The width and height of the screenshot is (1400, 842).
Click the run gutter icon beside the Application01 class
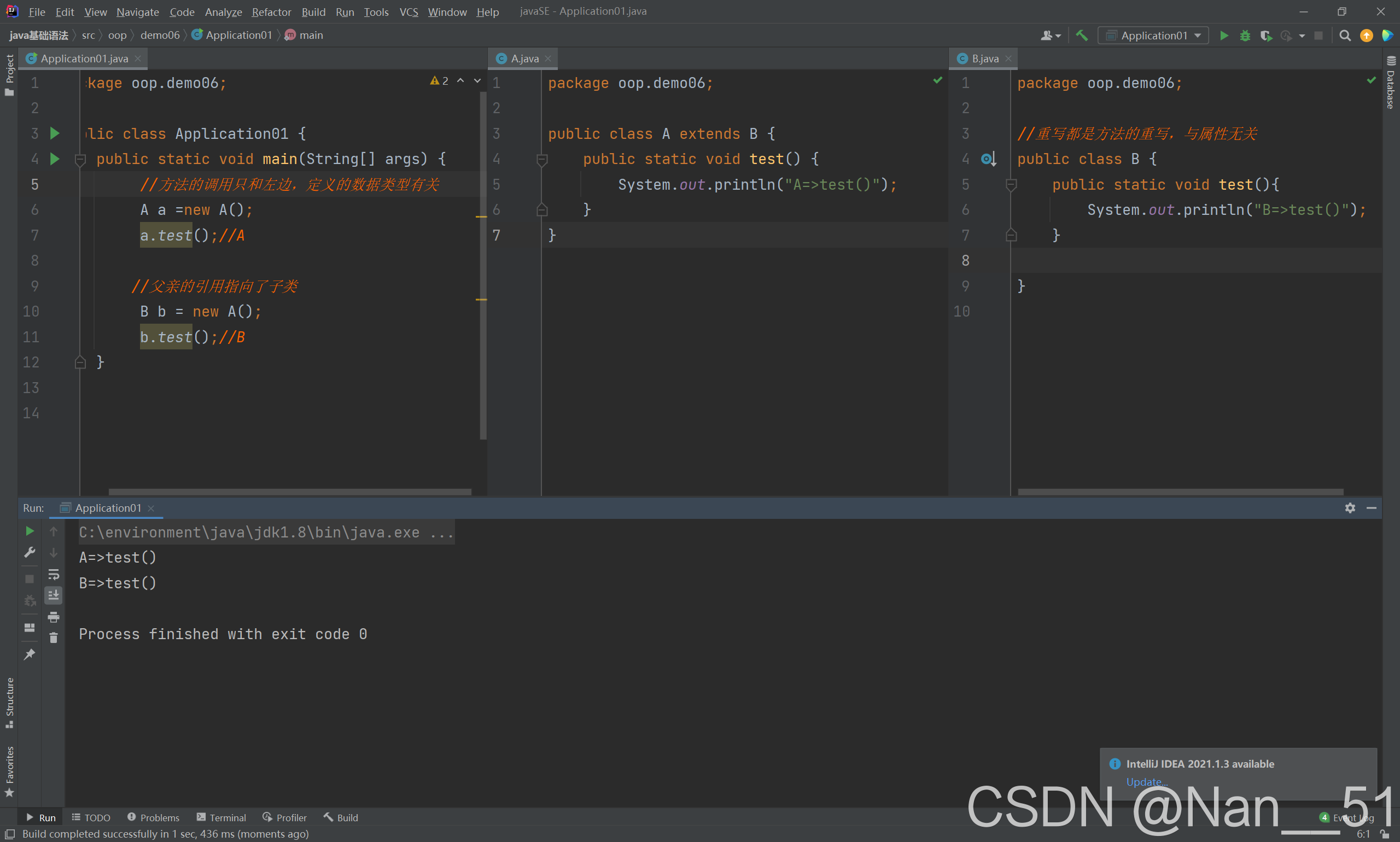click(x=55, y=133)
